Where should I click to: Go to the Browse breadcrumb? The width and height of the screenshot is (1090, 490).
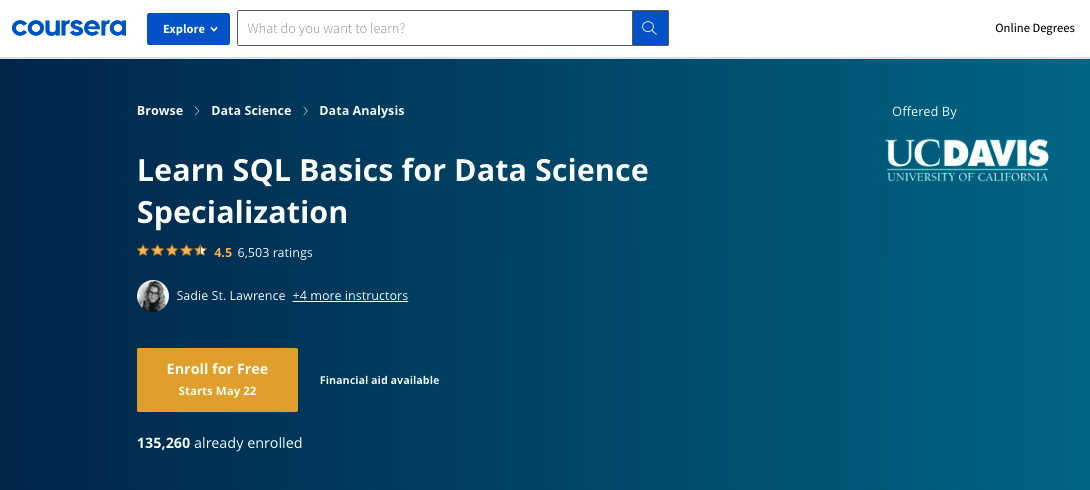click(160, 111)
